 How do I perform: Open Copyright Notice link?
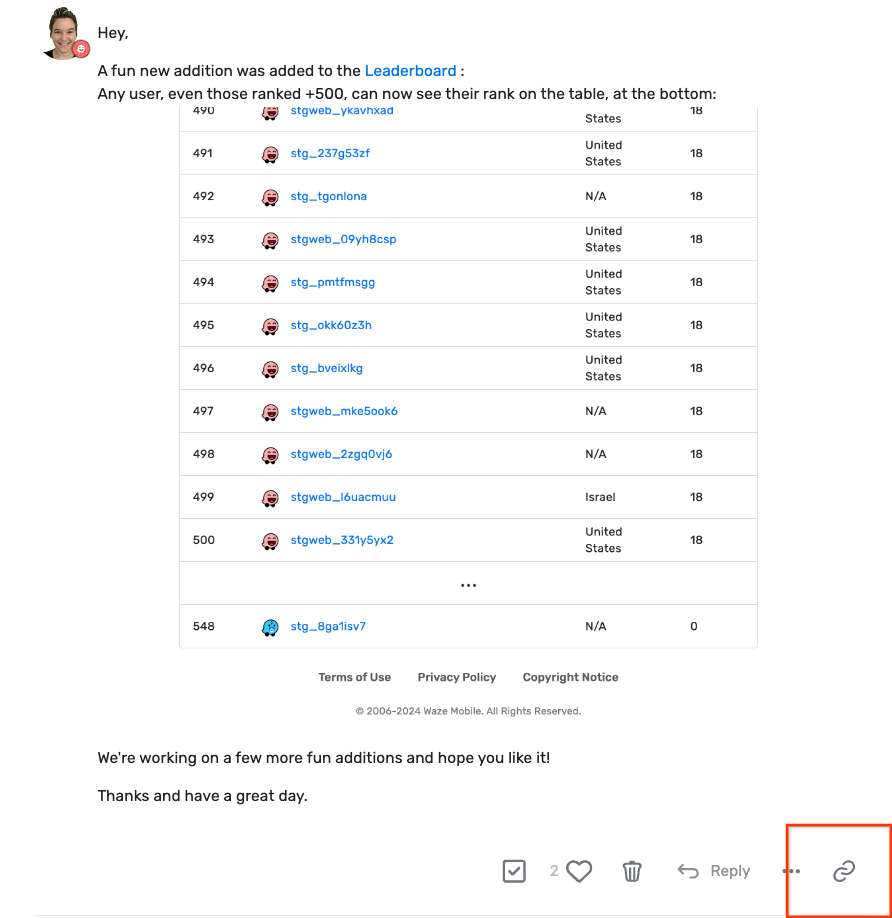[570, 678]
